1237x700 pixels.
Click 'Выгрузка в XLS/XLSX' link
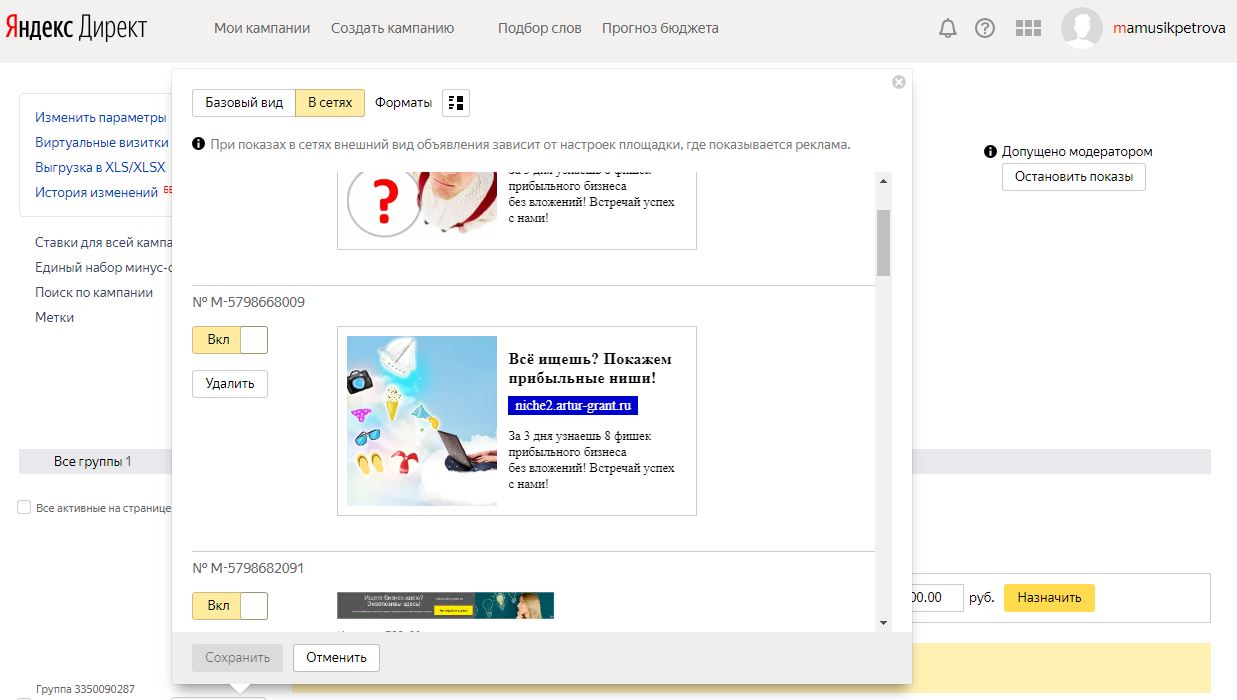[100, 167]
